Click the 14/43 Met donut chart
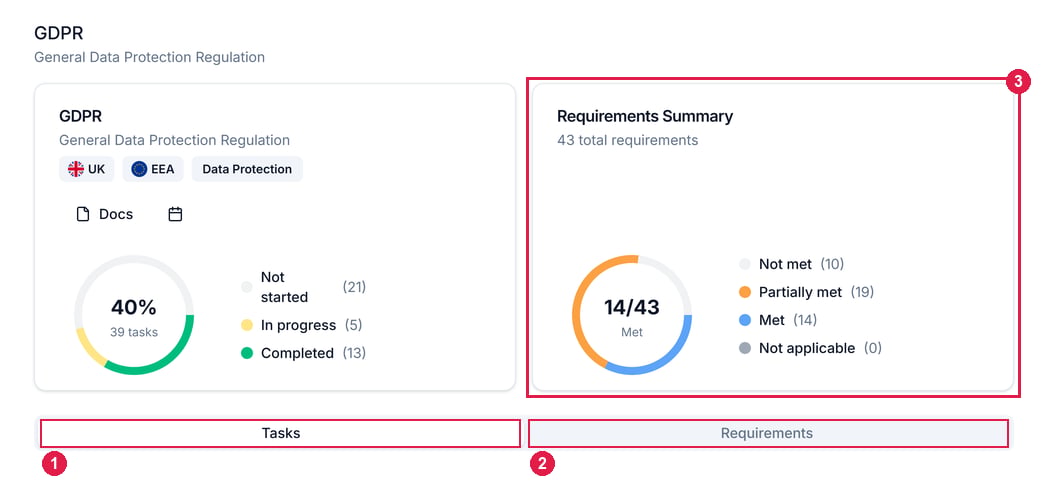Viewport: 1058px width, 485px height. pos(632,315)
